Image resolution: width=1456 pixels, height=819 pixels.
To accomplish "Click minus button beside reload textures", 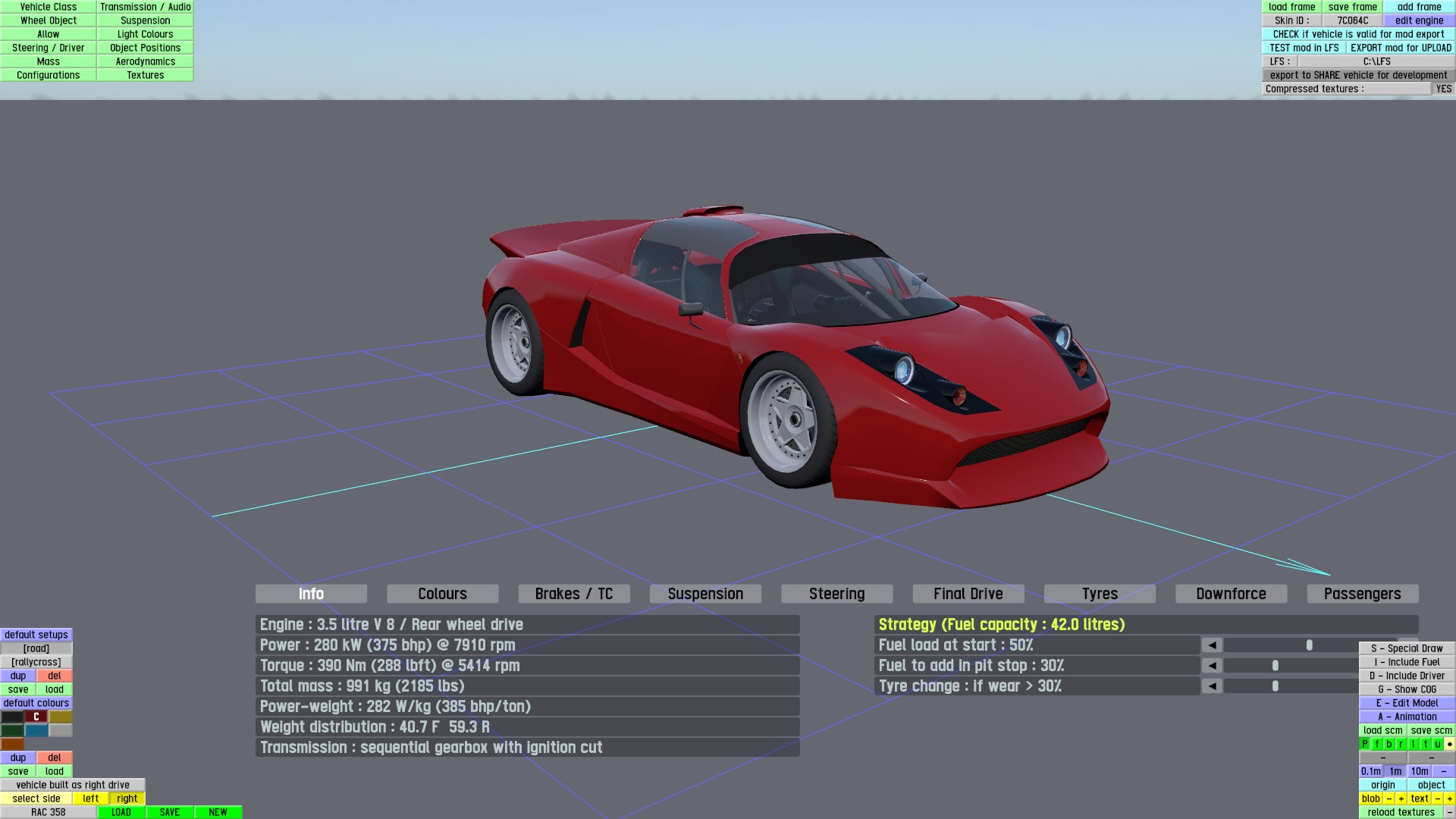I will [1449, 812].
